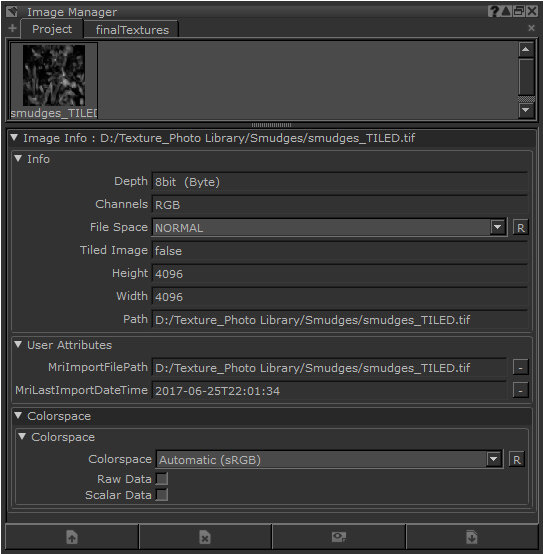Select the smudges_TILED image thumbnail
The width and height of the screenshot is (543, 554).
click(54, 81)
